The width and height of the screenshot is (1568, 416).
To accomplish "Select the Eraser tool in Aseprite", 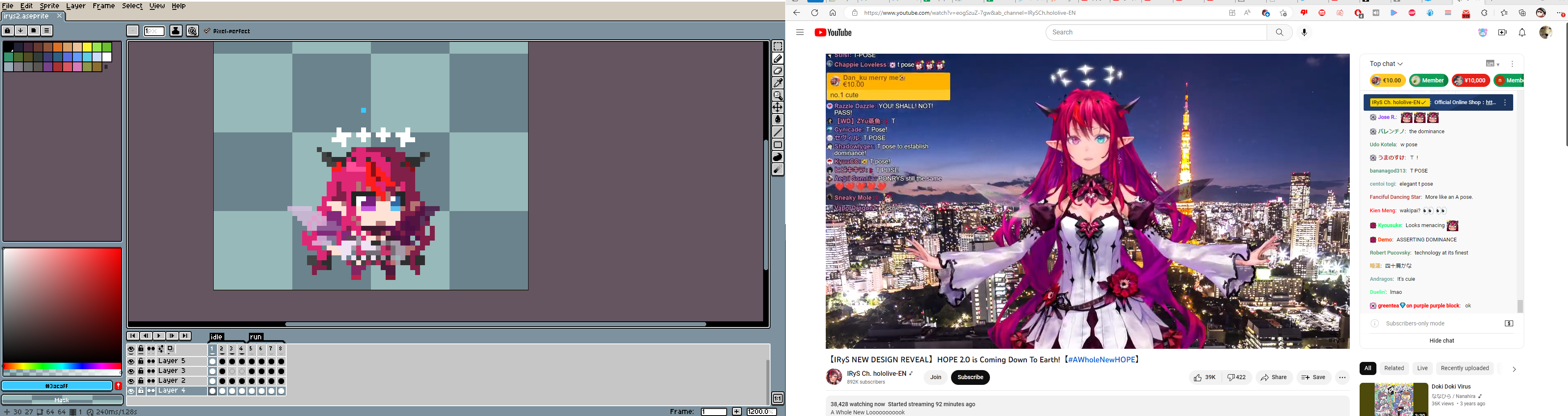I will (777, 70).
